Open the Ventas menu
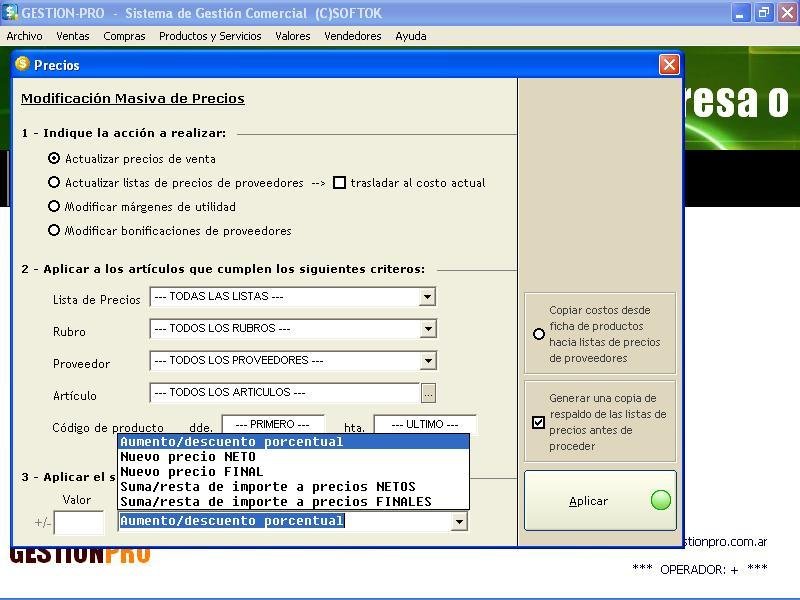 (73, 36)
